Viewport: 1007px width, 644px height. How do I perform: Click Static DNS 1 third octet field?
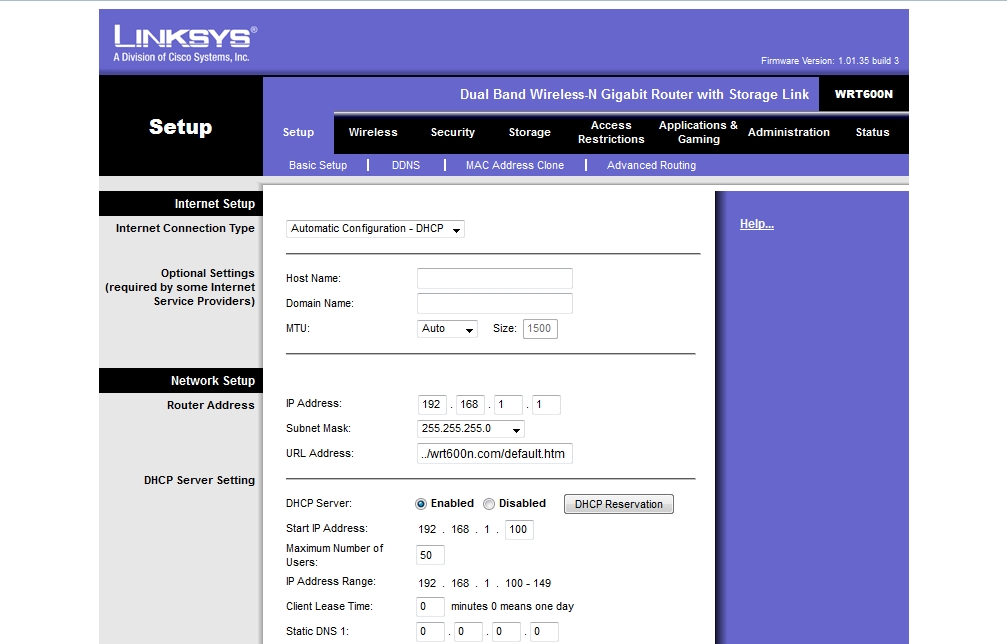[506, 632]
